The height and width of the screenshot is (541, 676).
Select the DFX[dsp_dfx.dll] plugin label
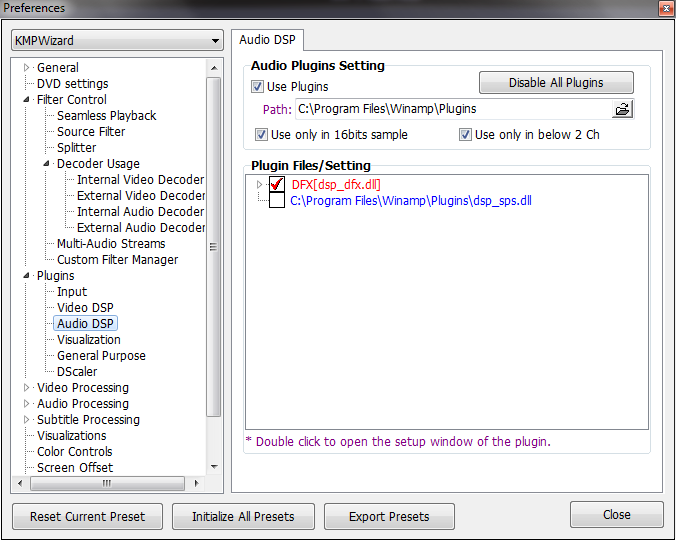point(336,185)
